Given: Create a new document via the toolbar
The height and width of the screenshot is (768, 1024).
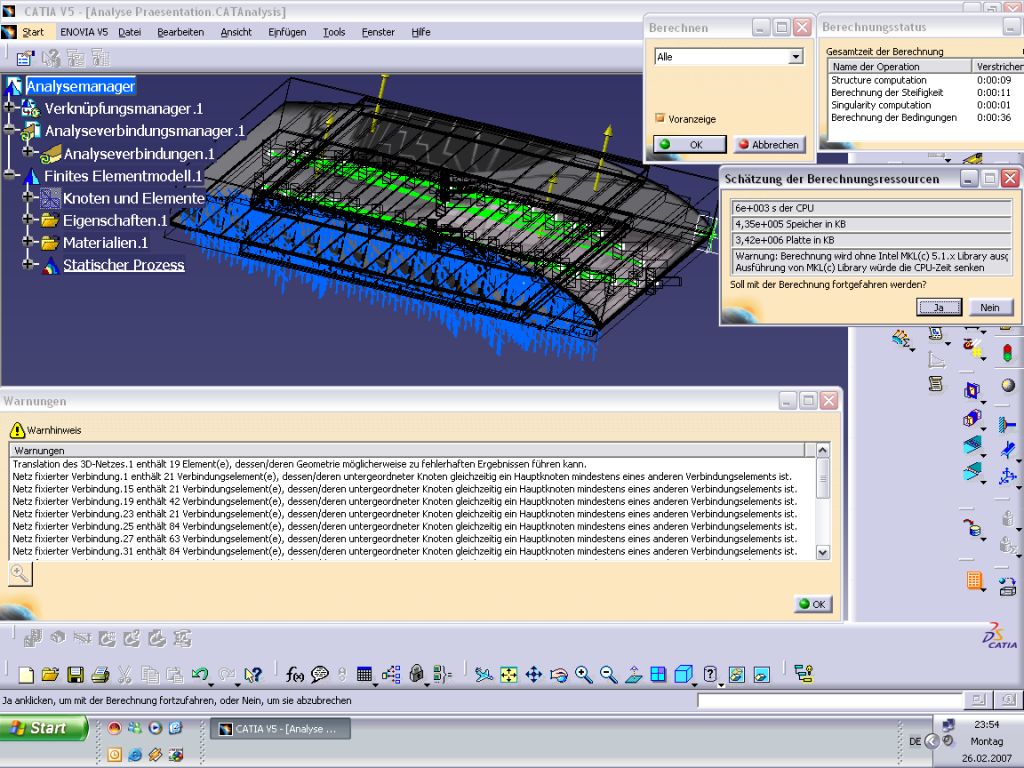Looking at the screenshot, I should coord(26,675).
